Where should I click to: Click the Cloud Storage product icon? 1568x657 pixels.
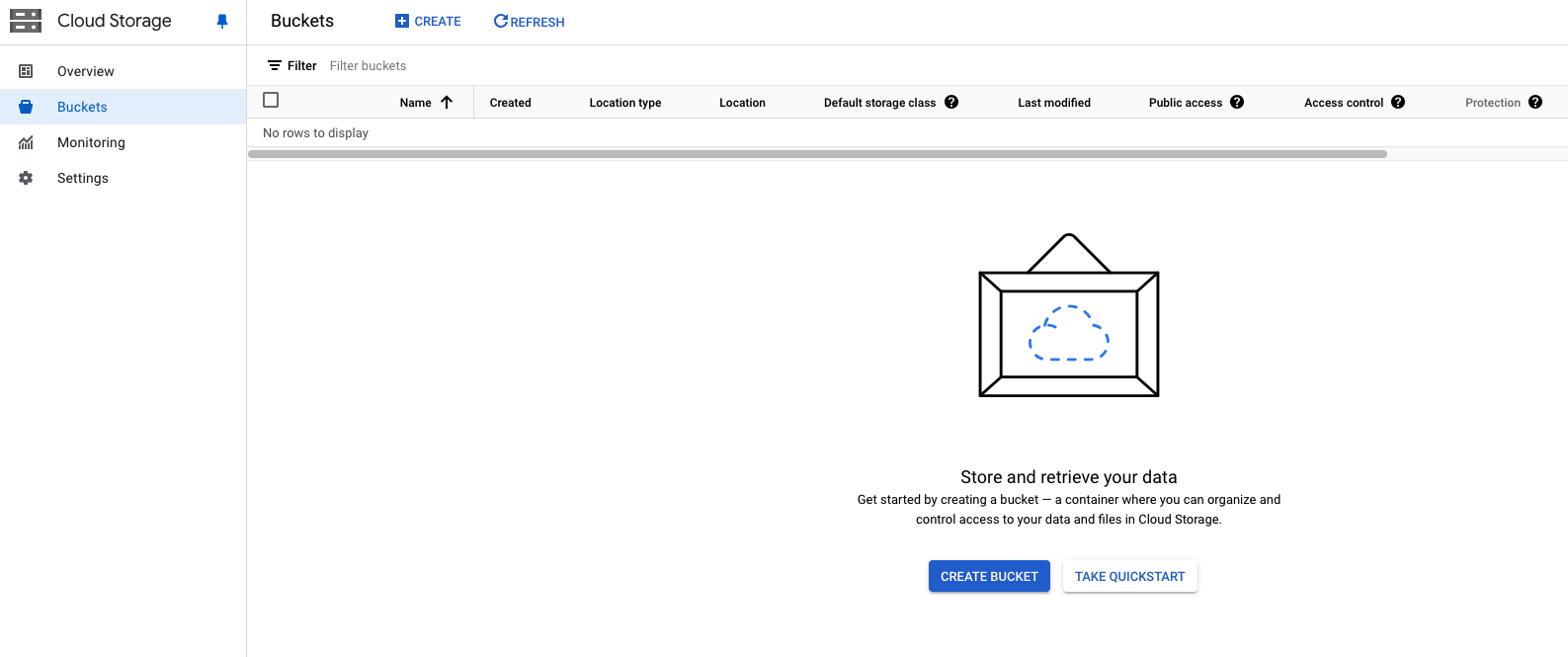point(26,21)
